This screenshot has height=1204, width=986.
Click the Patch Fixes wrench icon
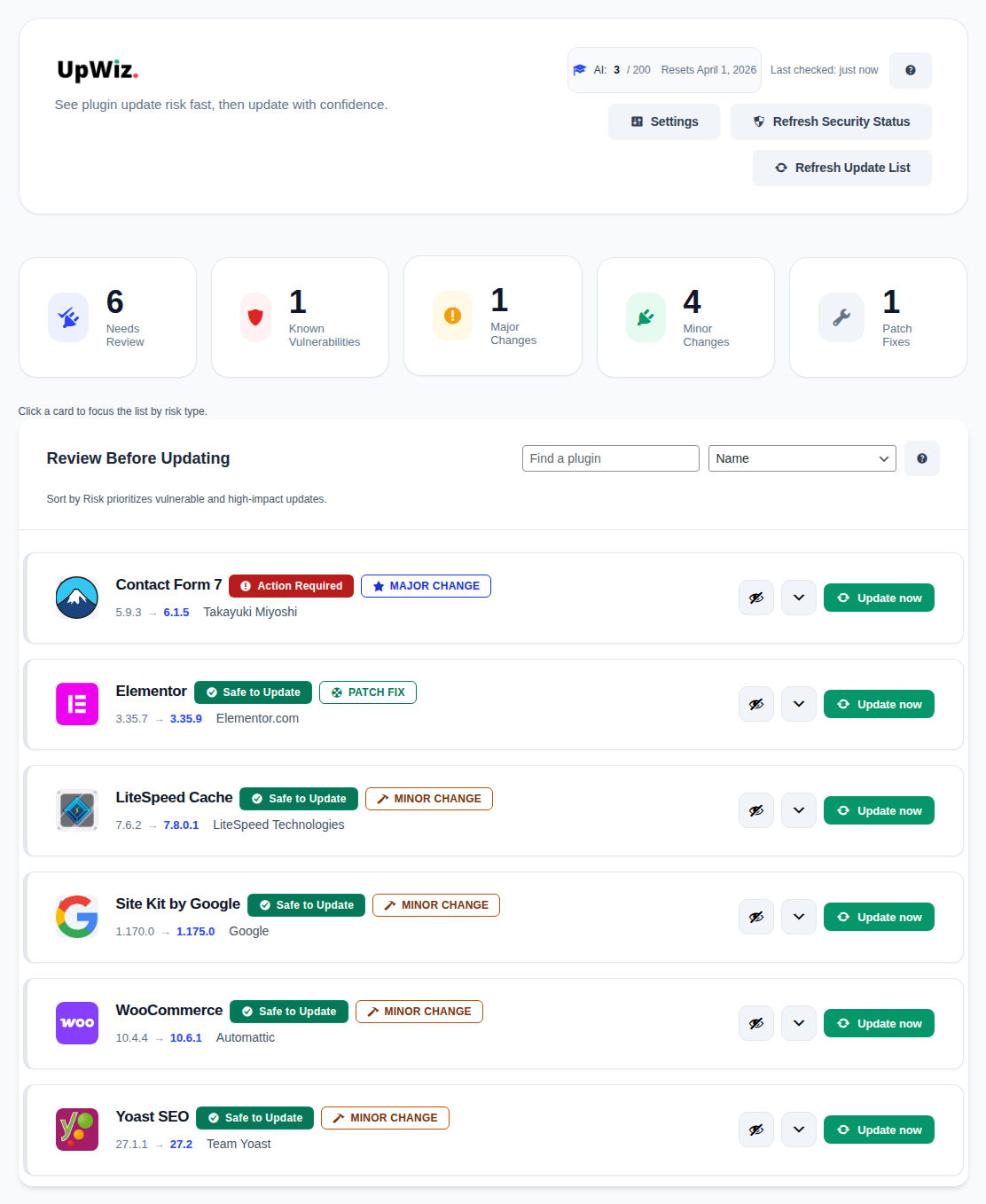pyautogui.click(x=841, y=317)
